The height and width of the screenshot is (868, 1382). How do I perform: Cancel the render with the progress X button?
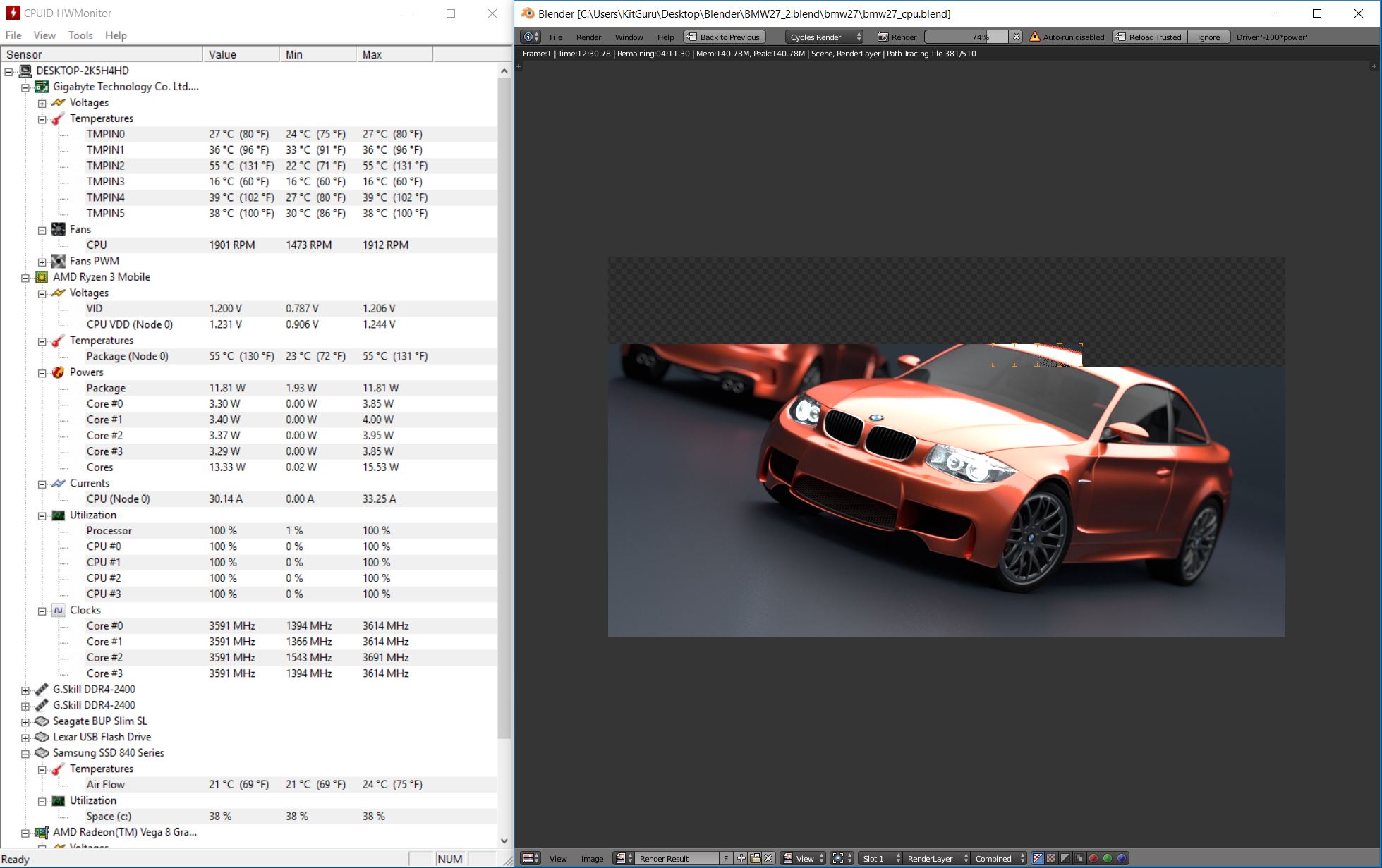pyautogui.click(x=1016, y=37)
